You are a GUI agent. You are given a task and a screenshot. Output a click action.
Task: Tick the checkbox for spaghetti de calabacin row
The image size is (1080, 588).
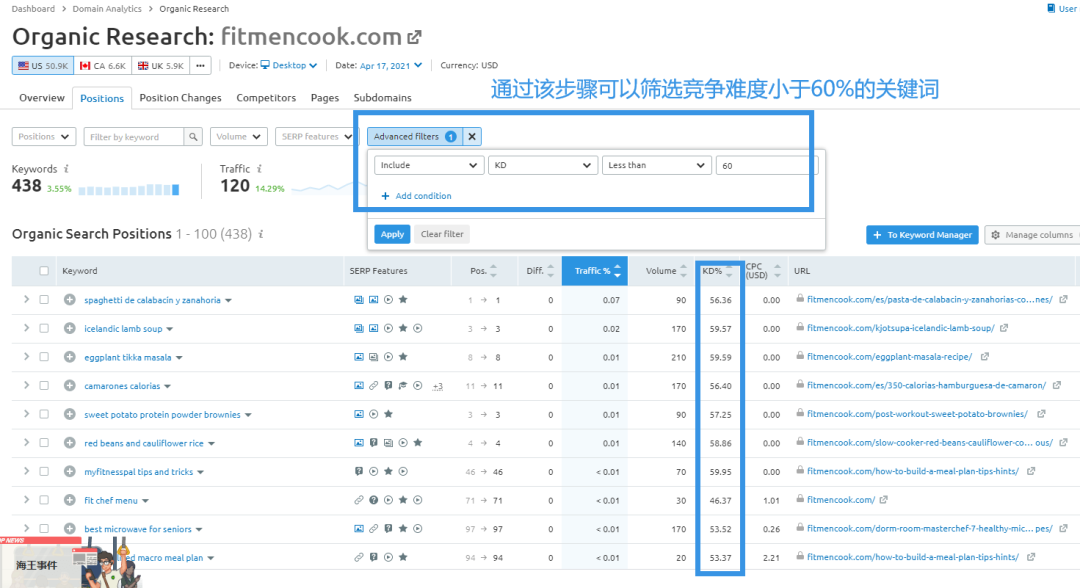[44, 299]
